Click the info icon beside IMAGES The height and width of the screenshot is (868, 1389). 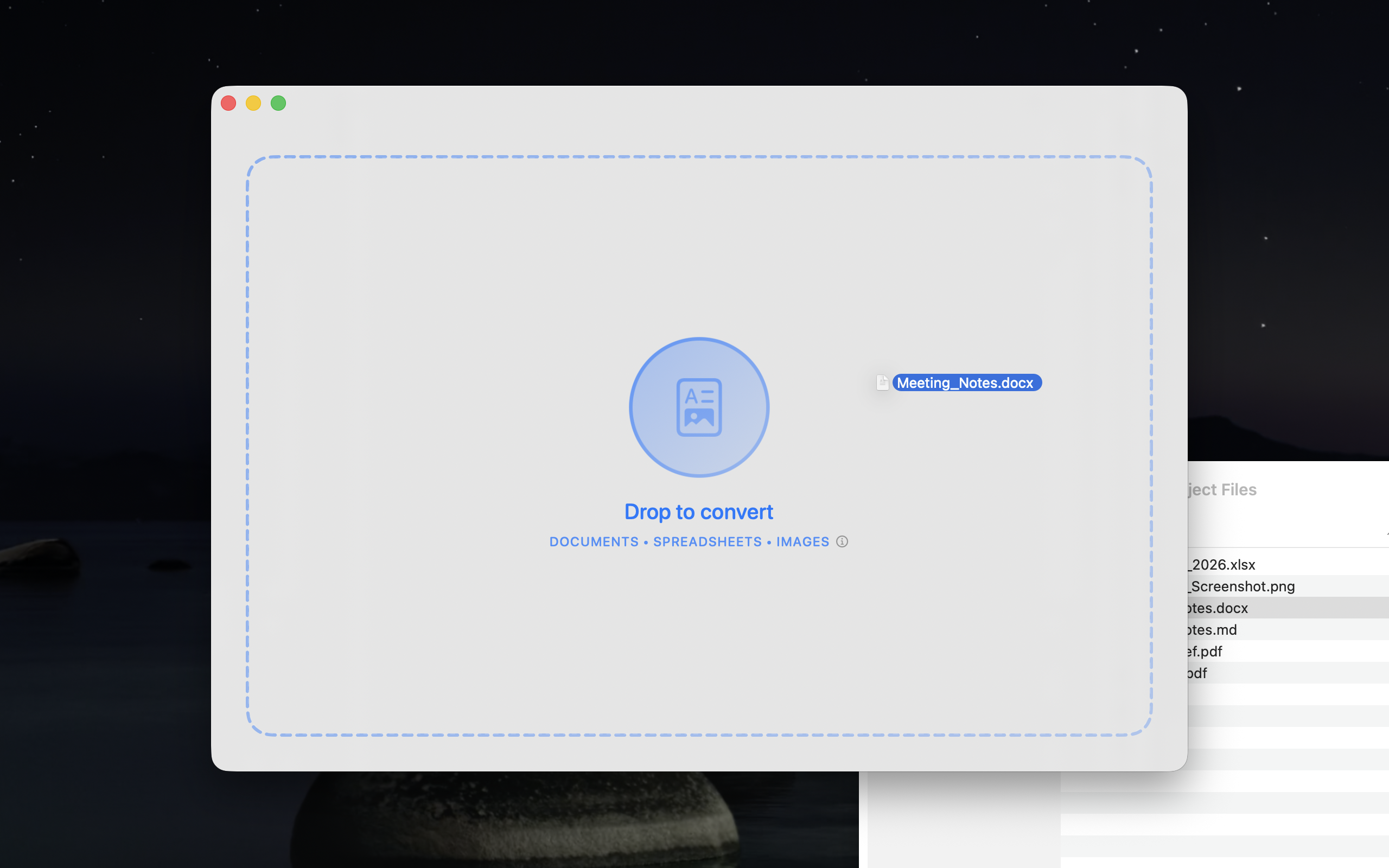842,541
